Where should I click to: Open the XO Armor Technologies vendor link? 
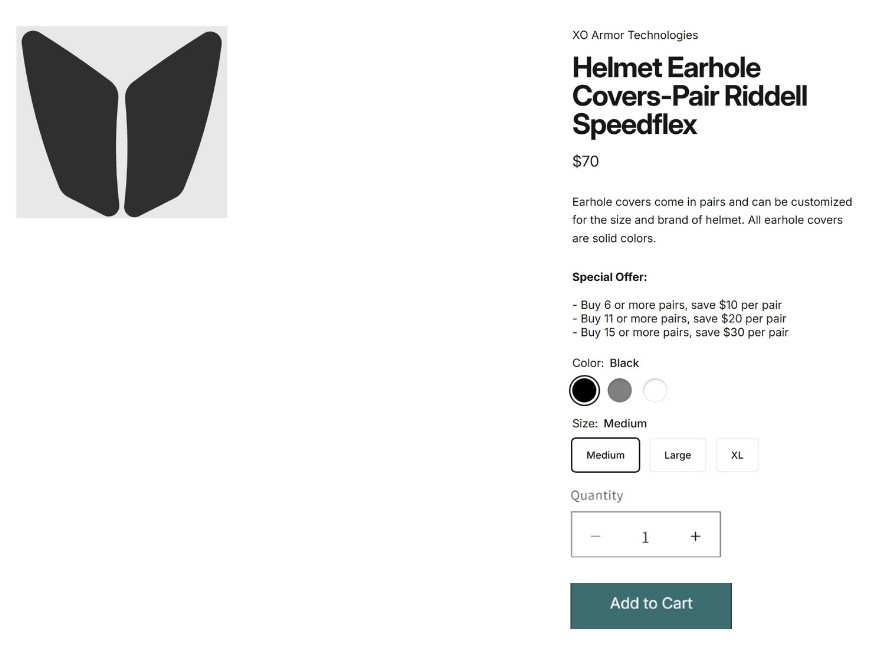click(x=635, y=35)
